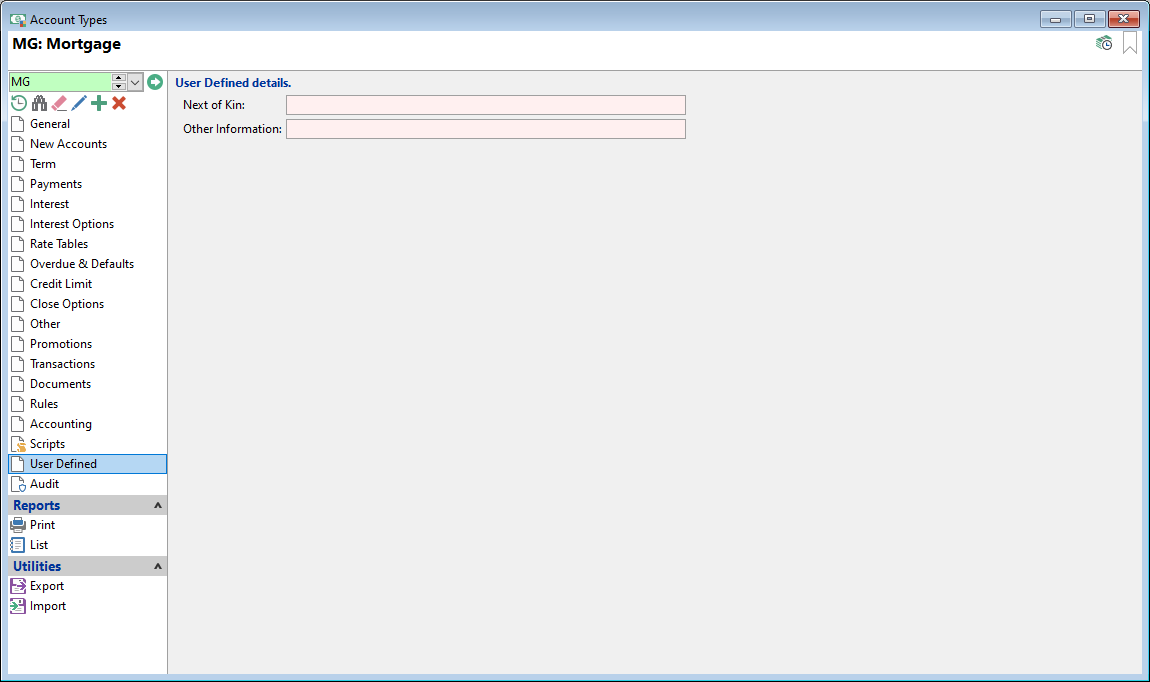
Task: Select the Rules page
Action: coord(87,404)
